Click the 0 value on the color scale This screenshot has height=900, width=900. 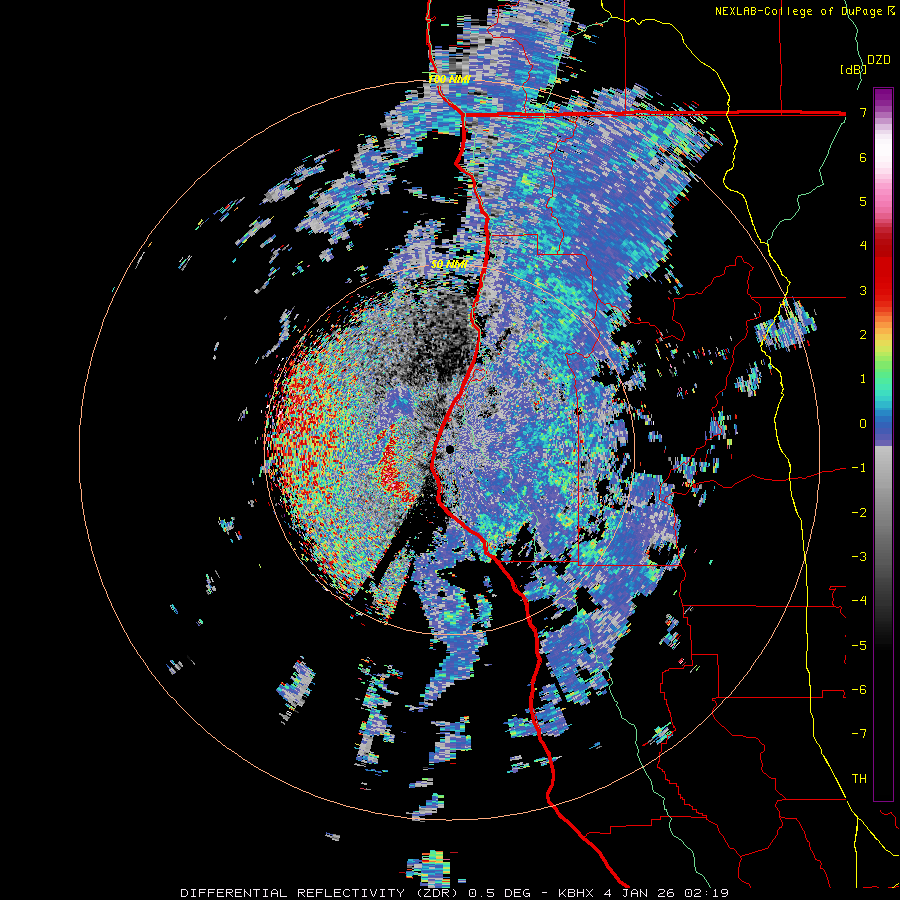point(863,424)
